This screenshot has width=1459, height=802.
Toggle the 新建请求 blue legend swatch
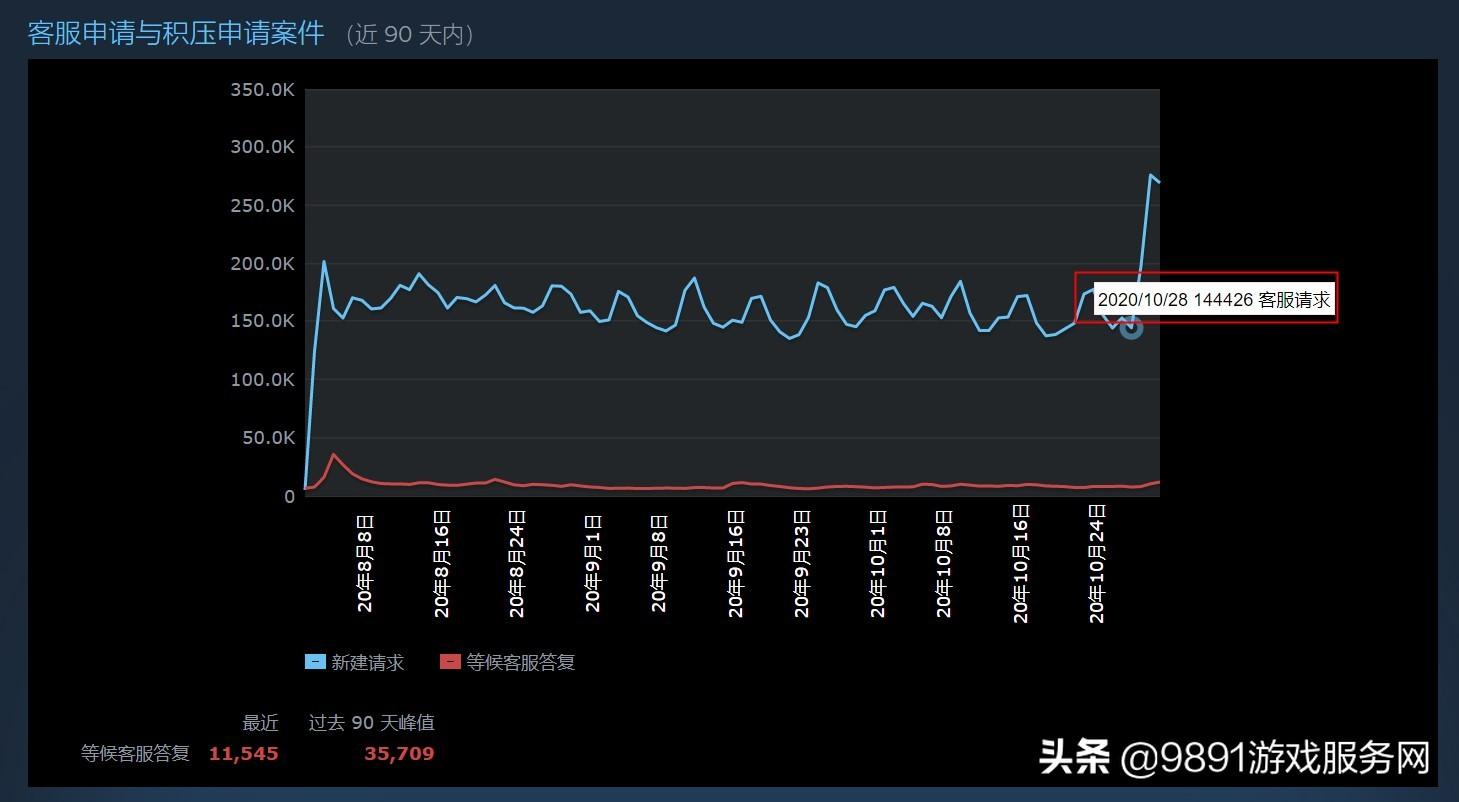click(315, 662)
